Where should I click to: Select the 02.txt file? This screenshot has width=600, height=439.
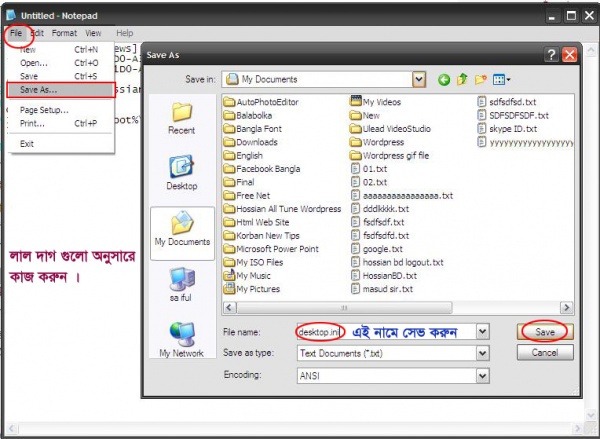coord(369,182)
